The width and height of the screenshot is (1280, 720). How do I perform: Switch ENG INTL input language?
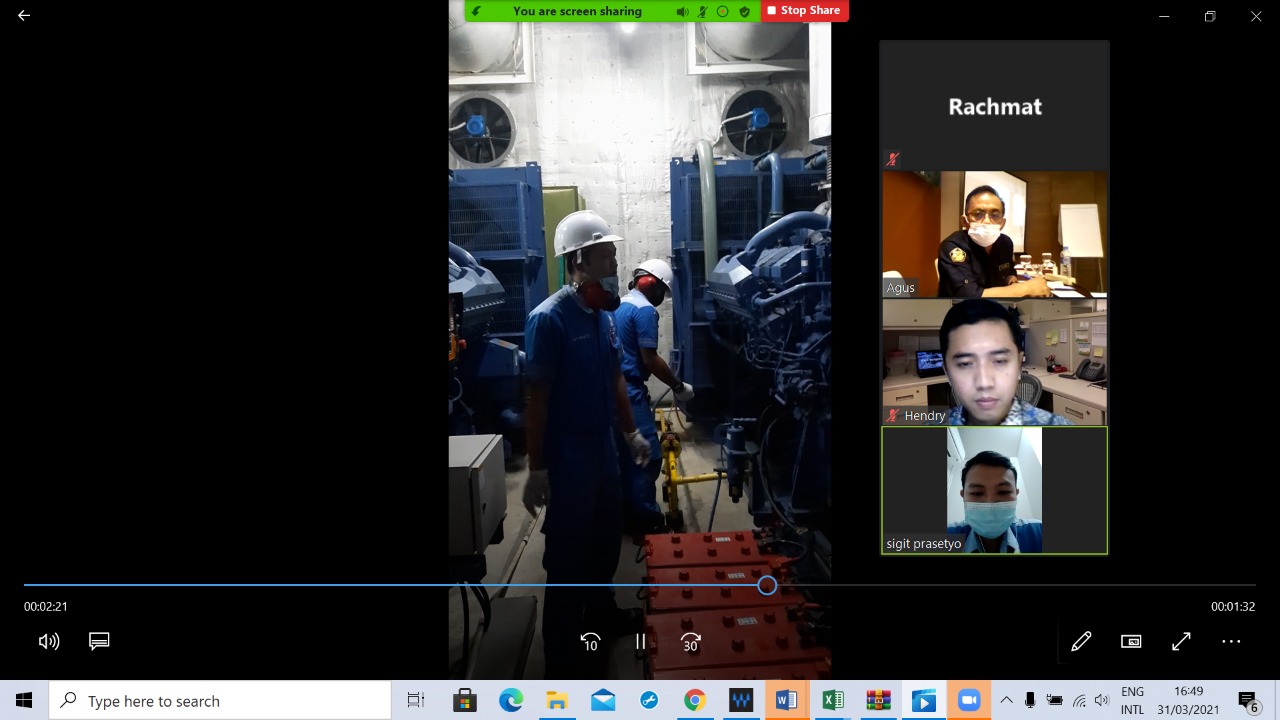coord(1132,701)
